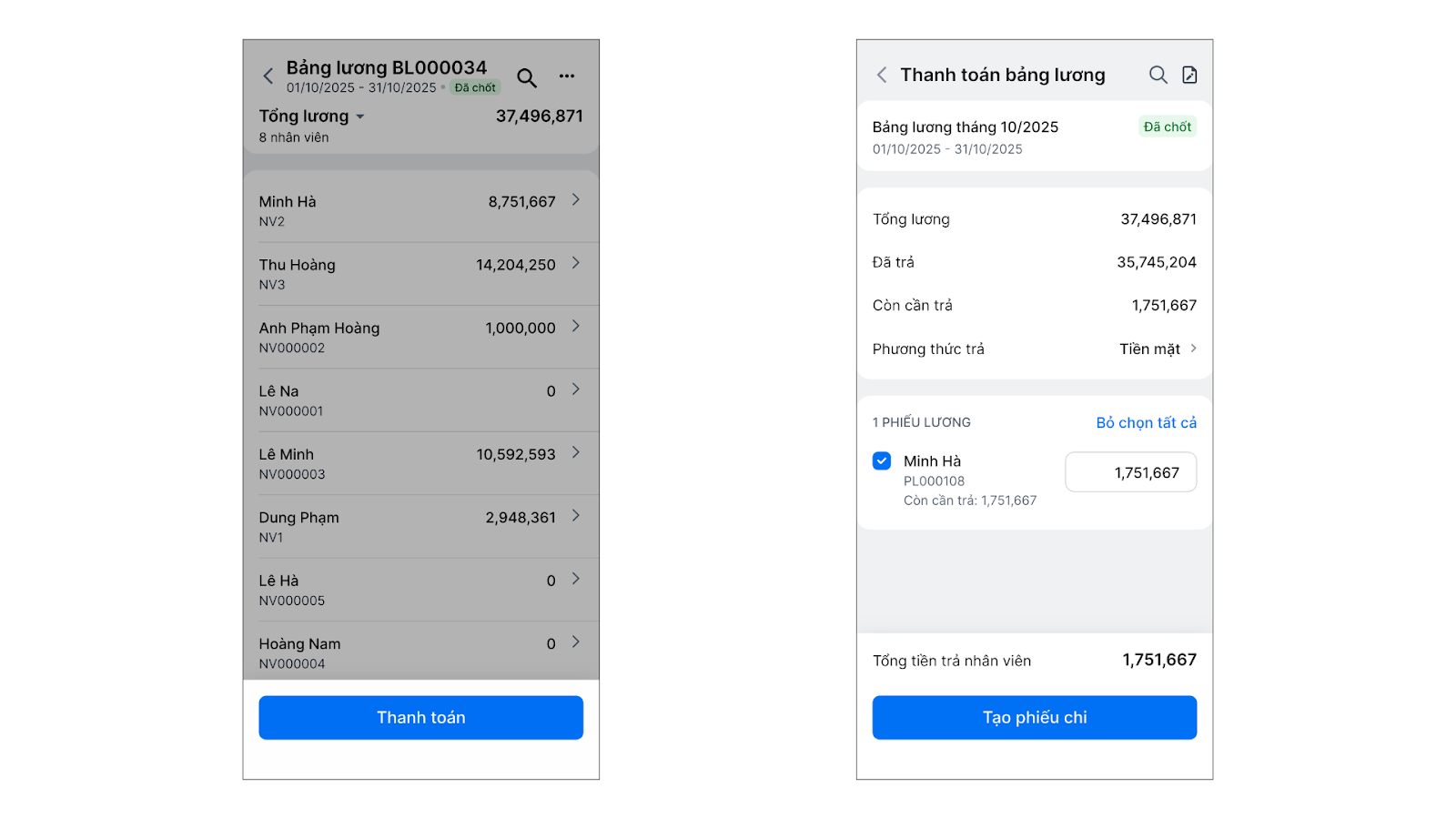Select the Lê Minh employee row

tap(420, 463)
